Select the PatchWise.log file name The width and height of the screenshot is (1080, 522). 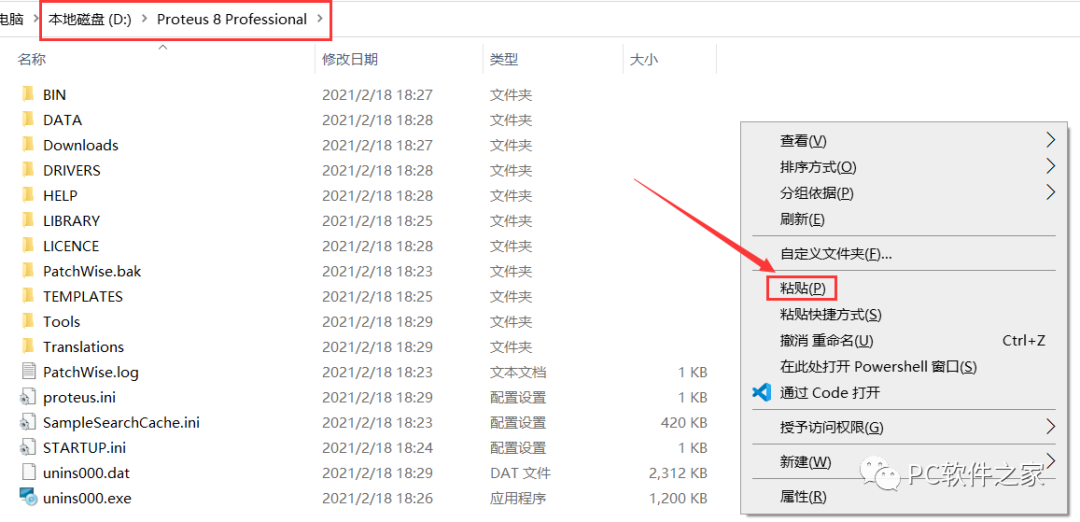(91, 373)
